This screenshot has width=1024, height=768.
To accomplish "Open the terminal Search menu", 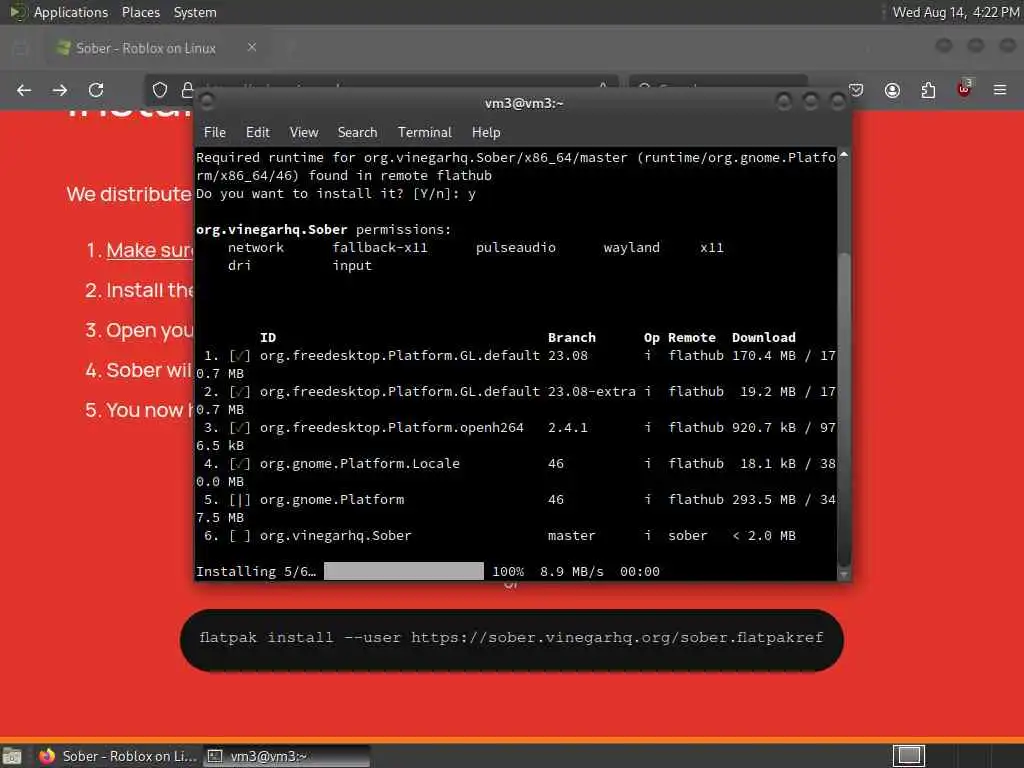I will point(357,133).
